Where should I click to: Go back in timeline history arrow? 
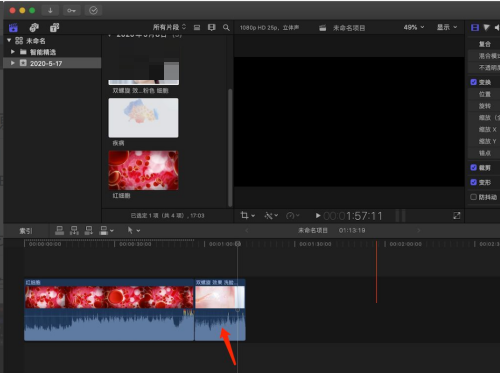pos(247,230)
